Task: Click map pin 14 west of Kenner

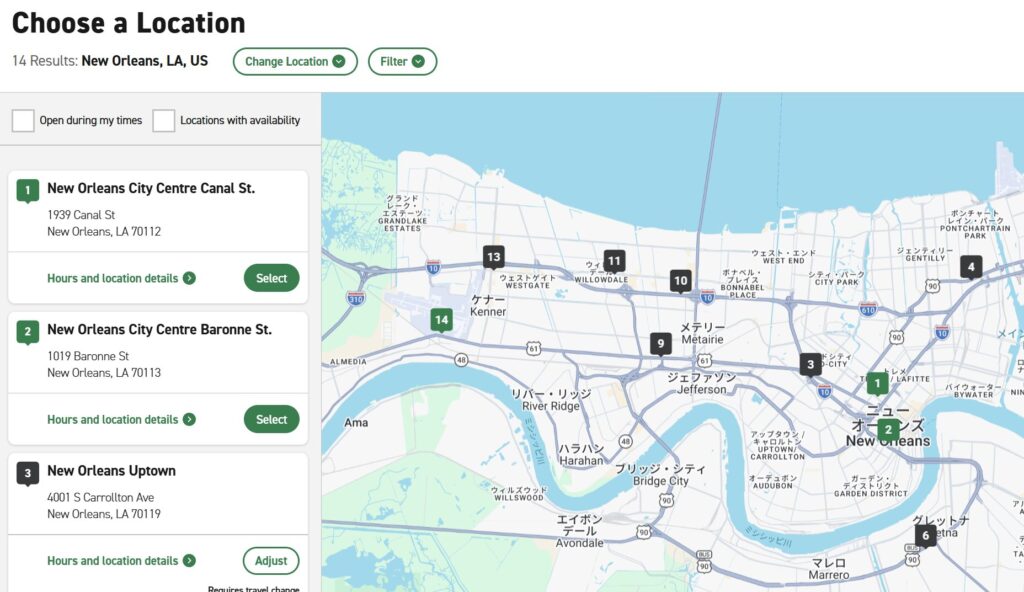Action: (x=440, y=319)
